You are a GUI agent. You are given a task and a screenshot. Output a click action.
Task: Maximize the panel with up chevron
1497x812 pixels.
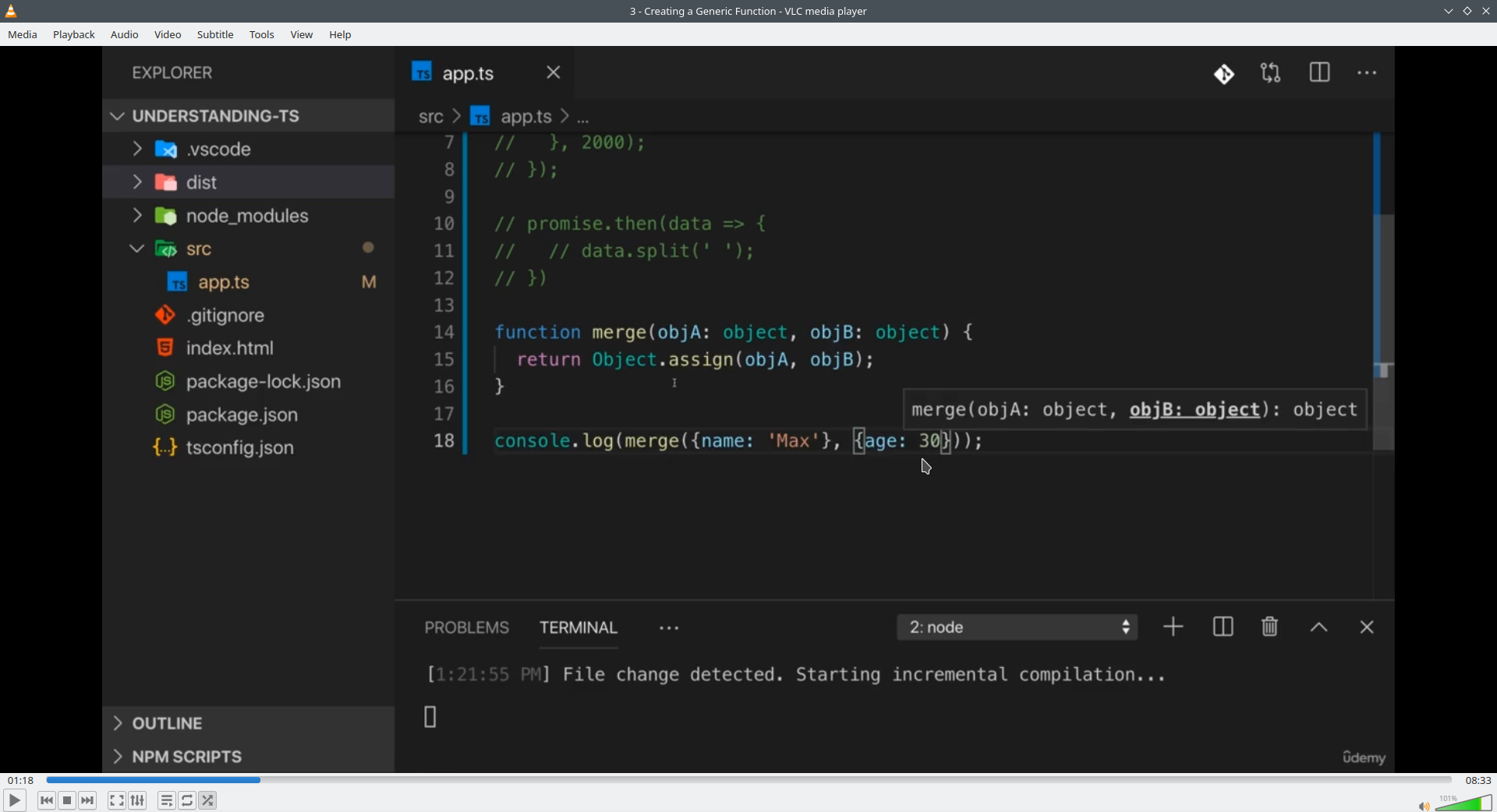(x=1318, y=627)
